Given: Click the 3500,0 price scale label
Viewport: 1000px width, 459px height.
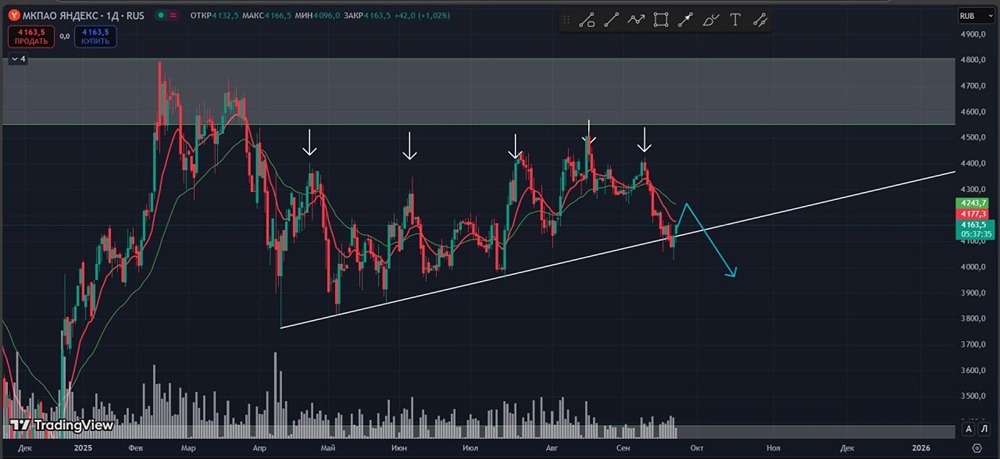Looking at the screenshot, I should pyautogui.click(x=973, y=396).
